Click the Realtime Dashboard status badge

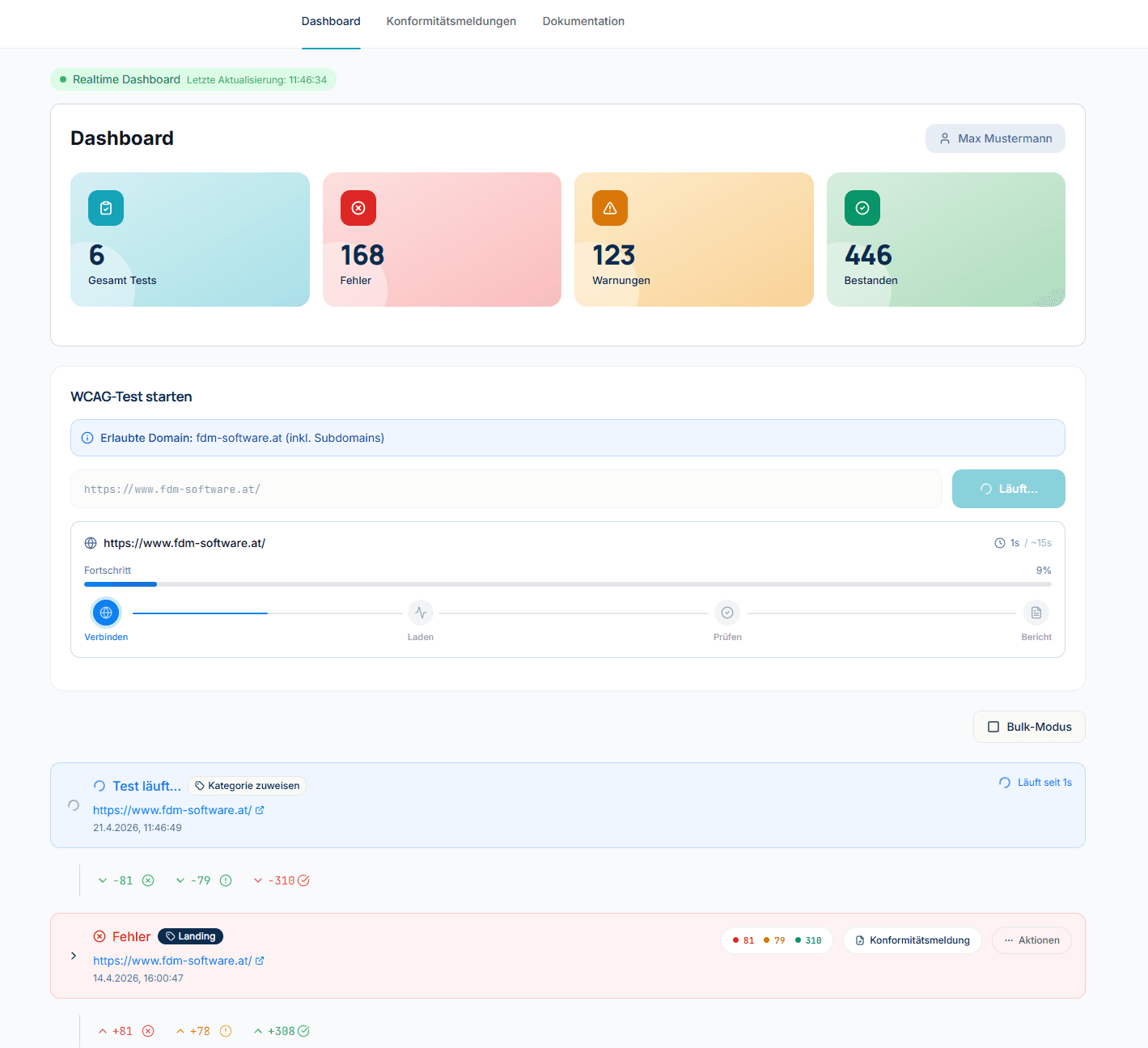pyautogui.click(x=193, y=79)
